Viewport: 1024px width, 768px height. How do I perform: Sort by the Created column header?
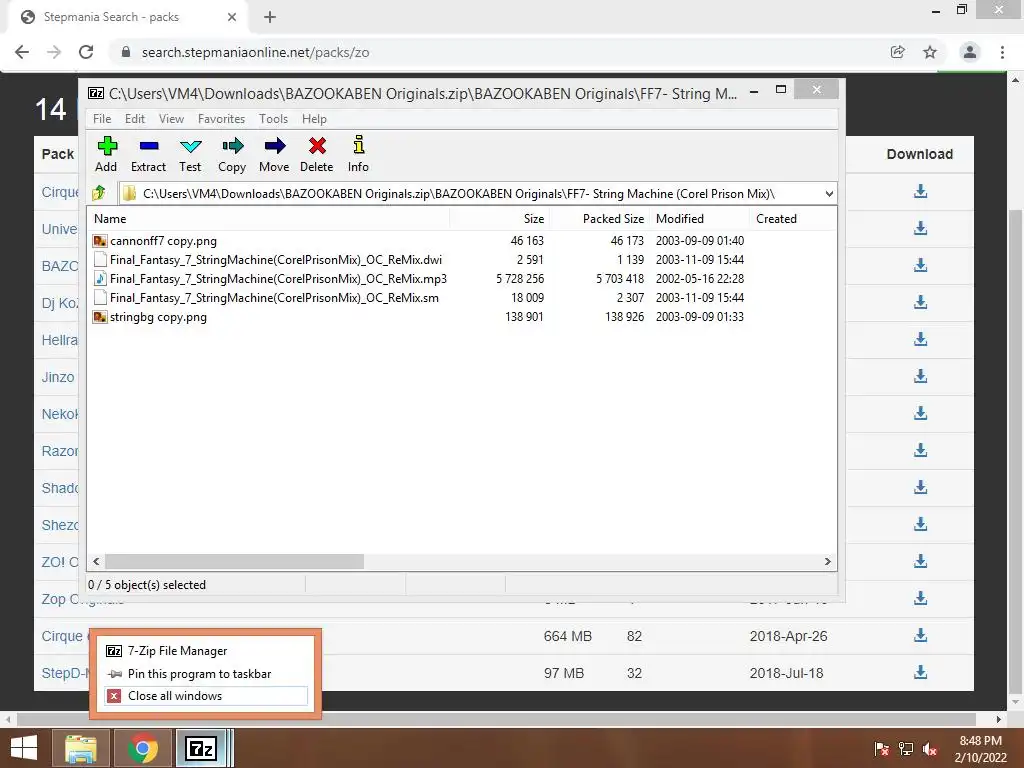coord(793,219)
